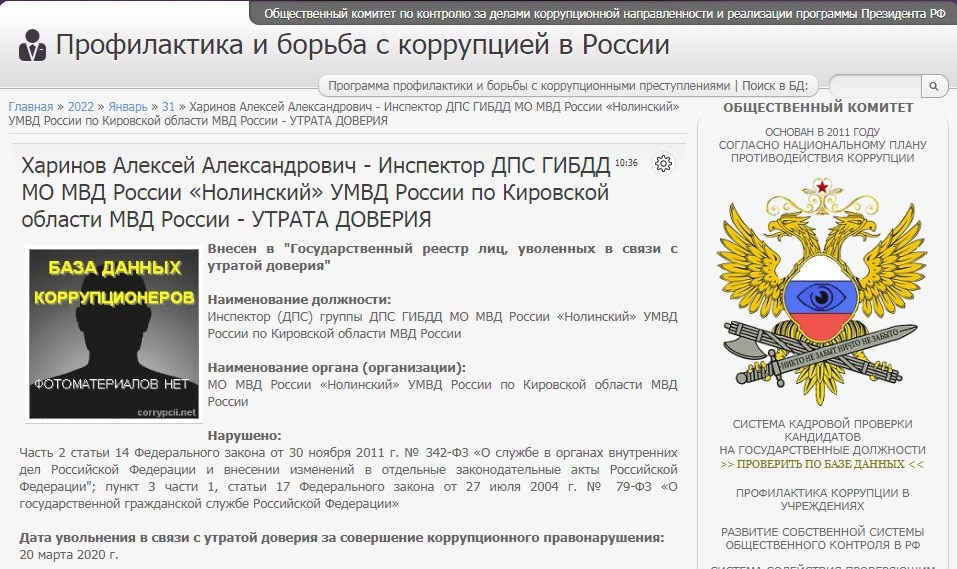
Task: Open the gear settings icon beside title
Action: [x=663, y=164]
